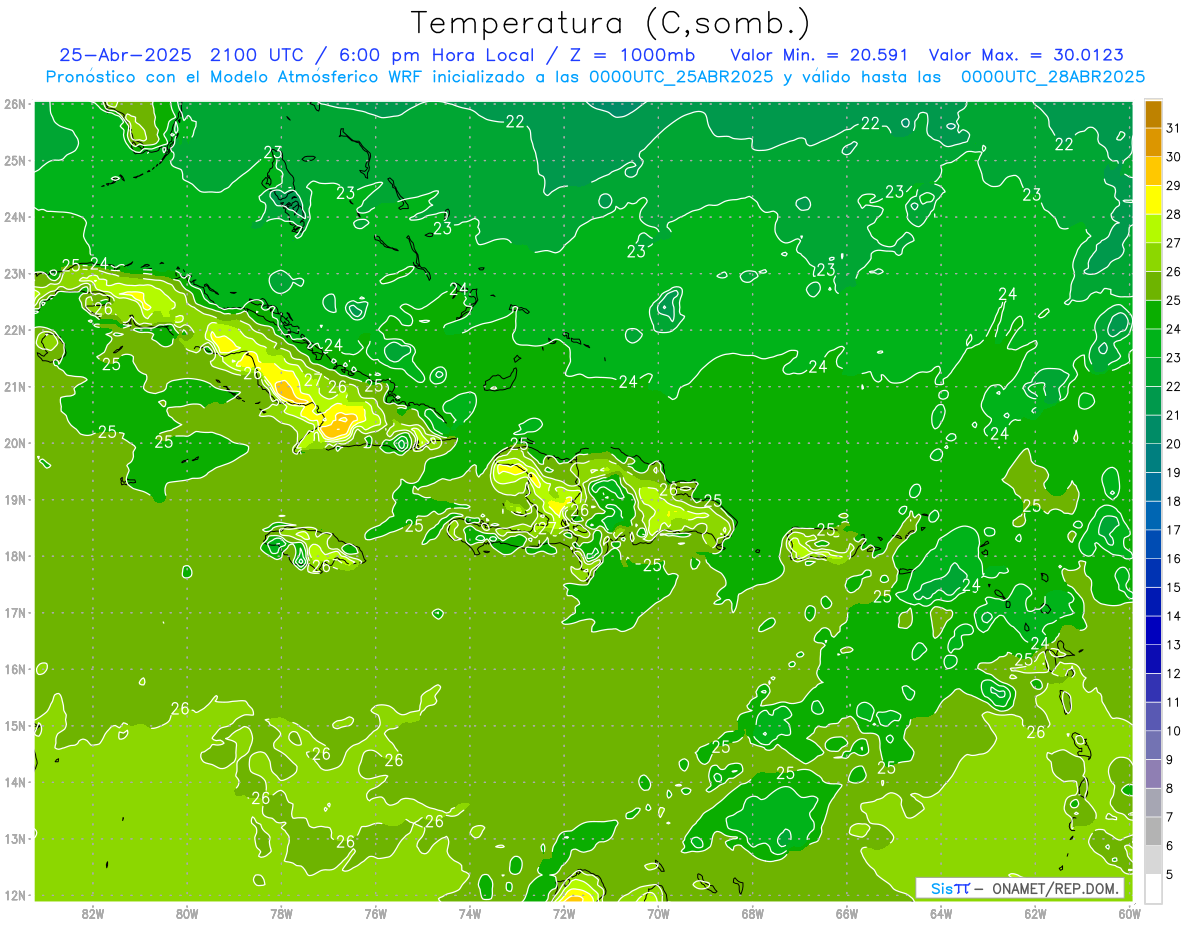
Task: Click the "13N" latitude axis label
Action: 14,839
